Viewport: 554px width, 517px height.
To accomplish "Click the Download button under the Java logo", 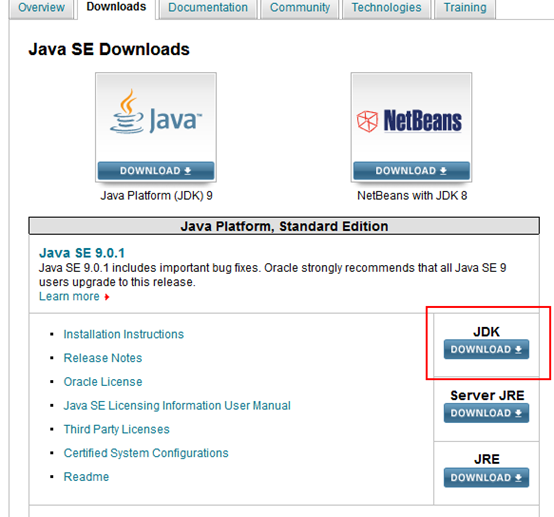I will point(156,171).
